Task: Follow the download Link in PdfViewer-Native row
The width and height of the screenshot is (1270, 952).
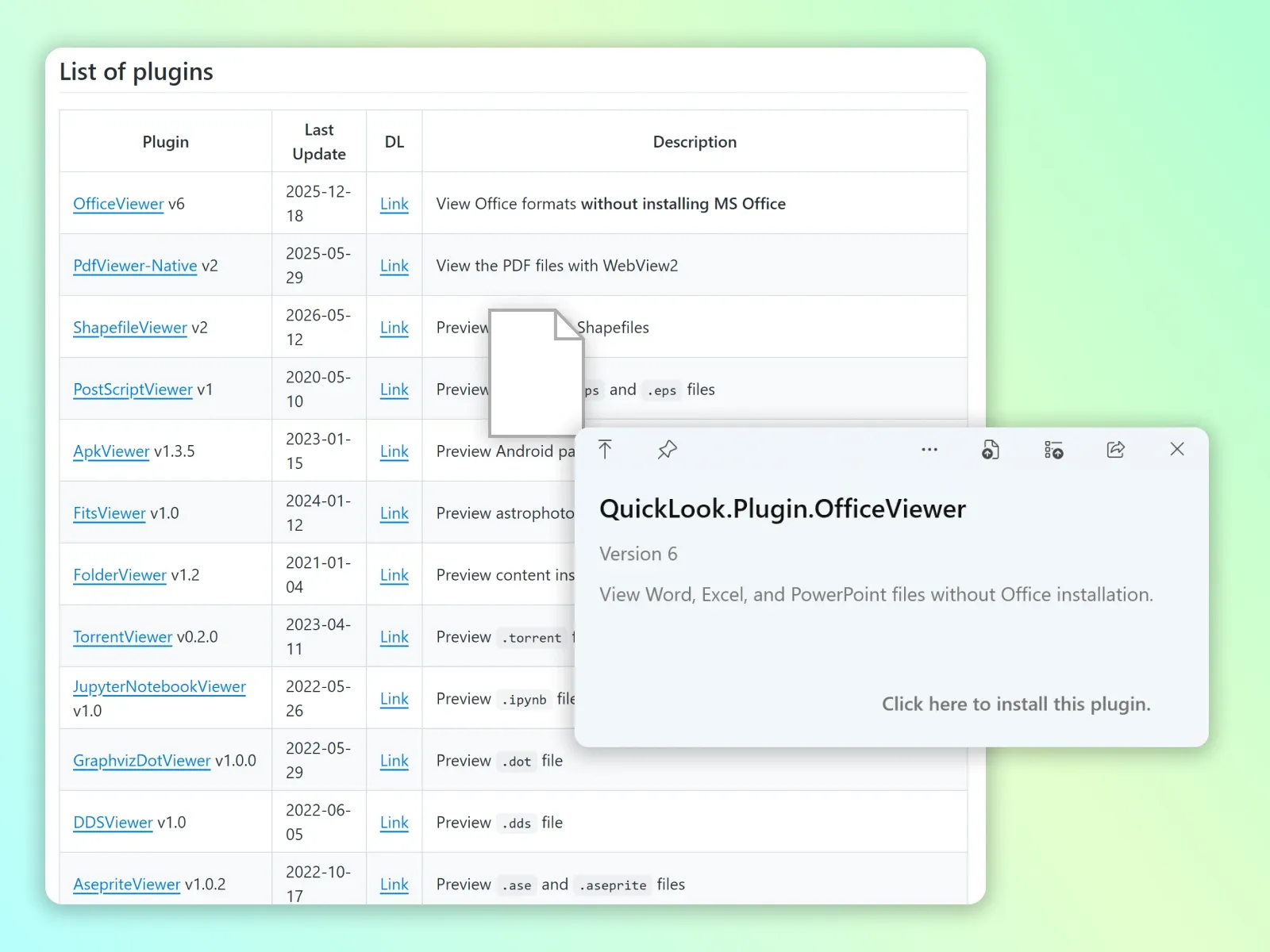Action: pyautogui.click(x=394, y=266)
